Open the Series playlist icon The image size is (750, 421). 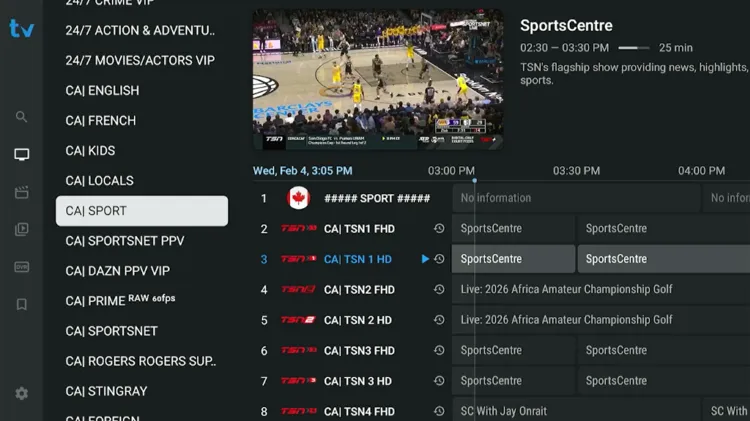point(22,229)
